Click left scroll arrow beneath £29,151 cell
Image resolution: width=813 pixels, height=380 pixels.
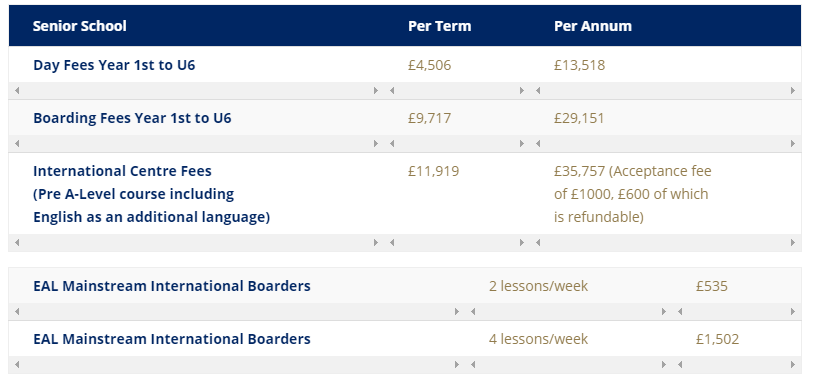(538, 144)
